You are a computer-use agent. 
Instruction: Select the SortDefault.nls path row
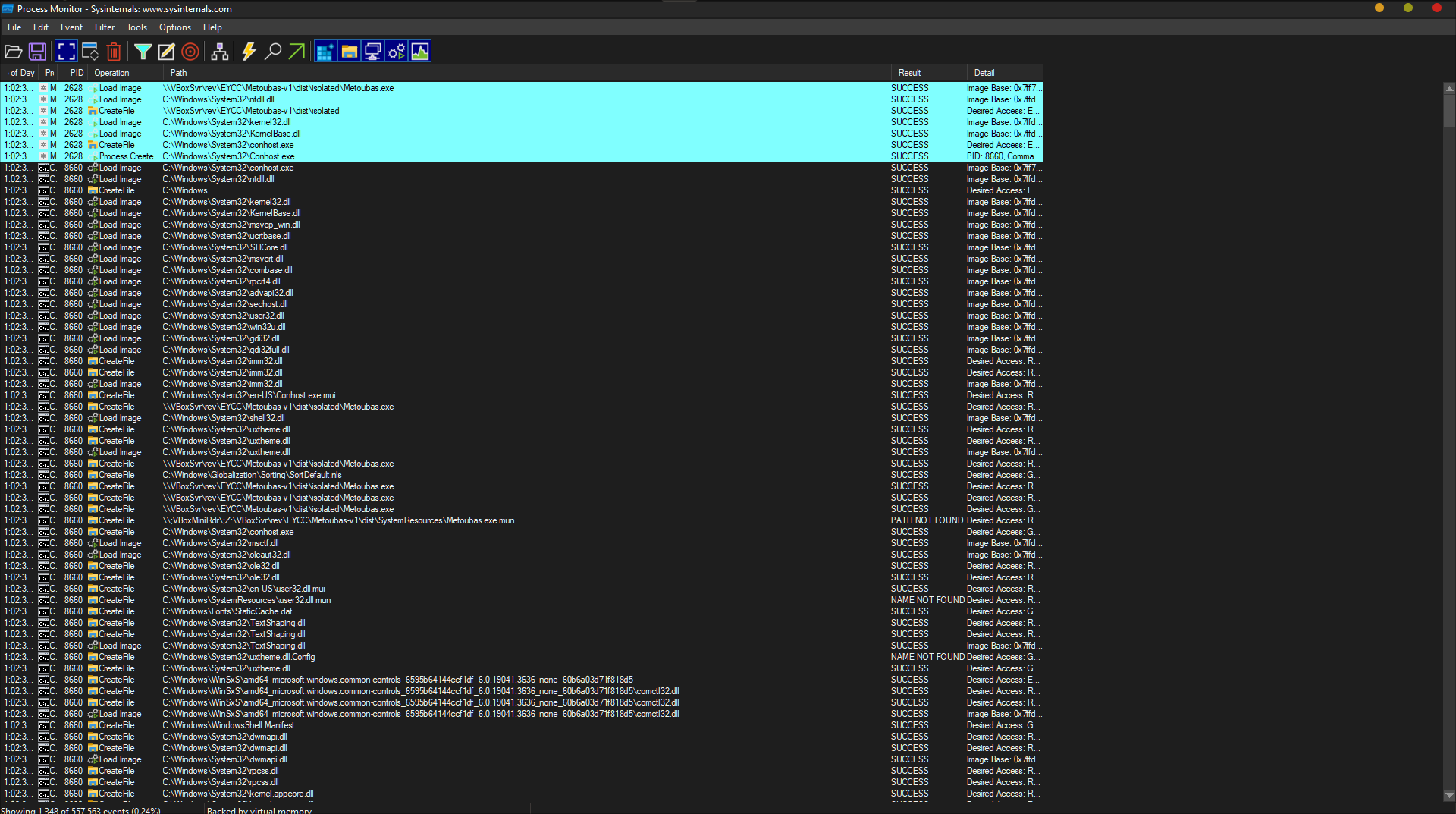(x=522, y=475)
